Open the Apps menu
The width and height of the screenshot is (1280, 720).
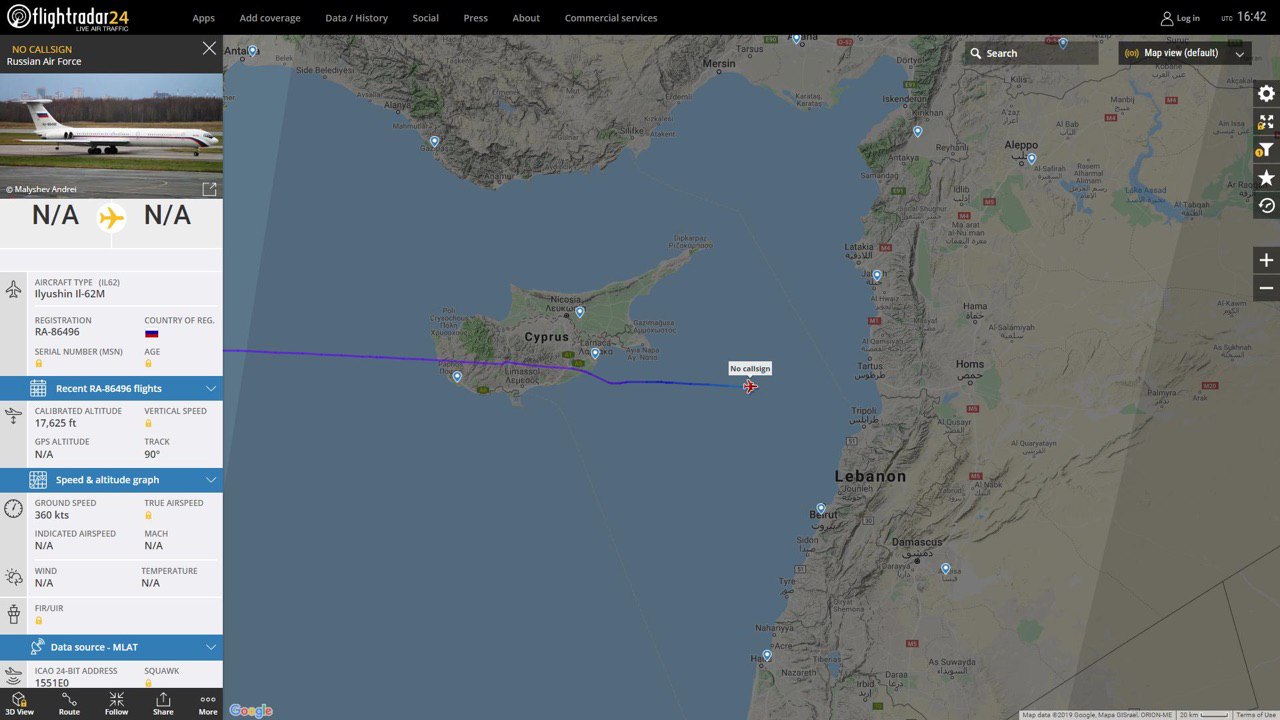[204, 18]
